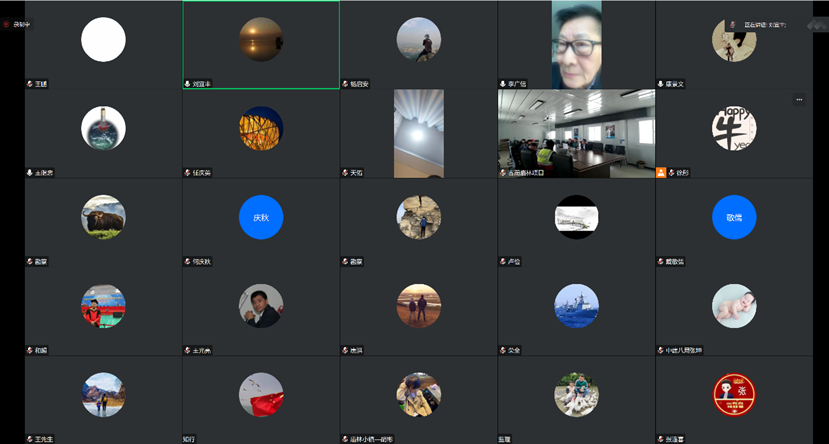Click the mic icon next to 卢俭
The image size is (829, 444).
[503, 261]
